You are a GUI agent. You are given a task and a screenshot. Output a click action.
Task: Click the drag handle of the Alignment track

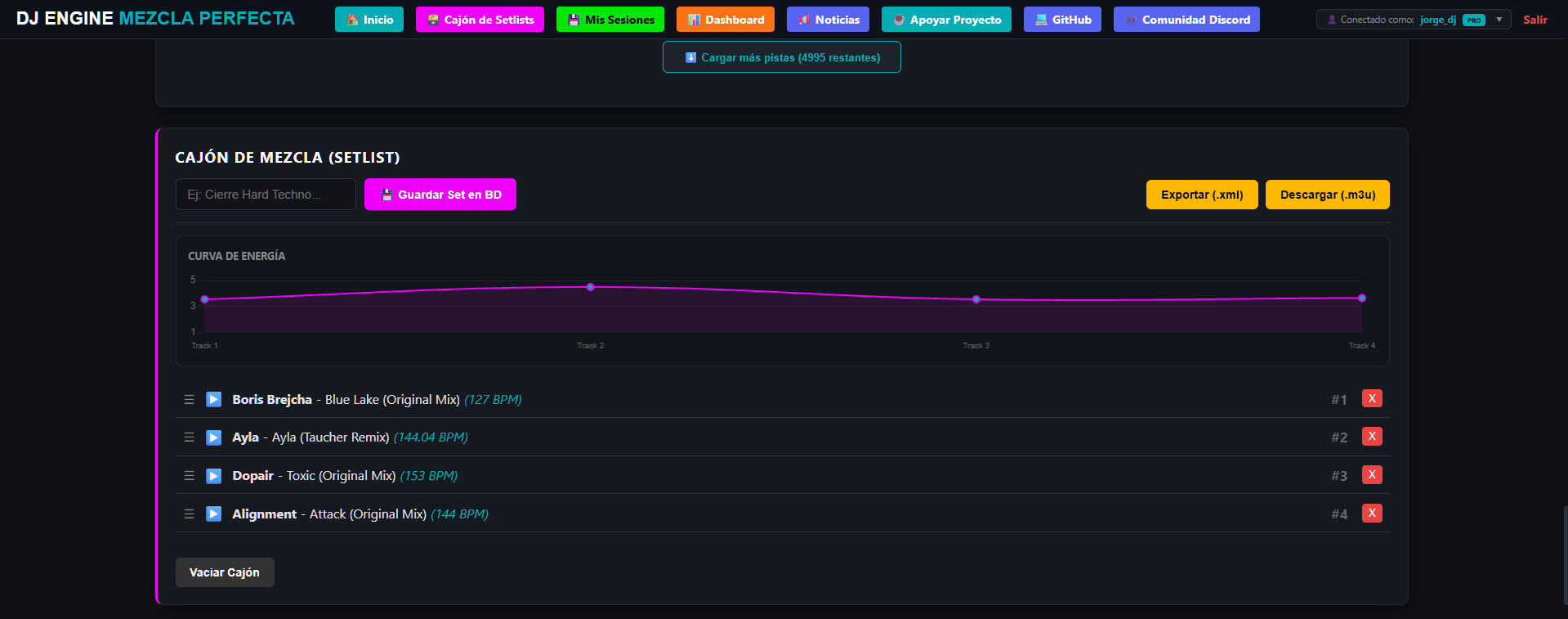pyautogui.click(x=189, y=514)
